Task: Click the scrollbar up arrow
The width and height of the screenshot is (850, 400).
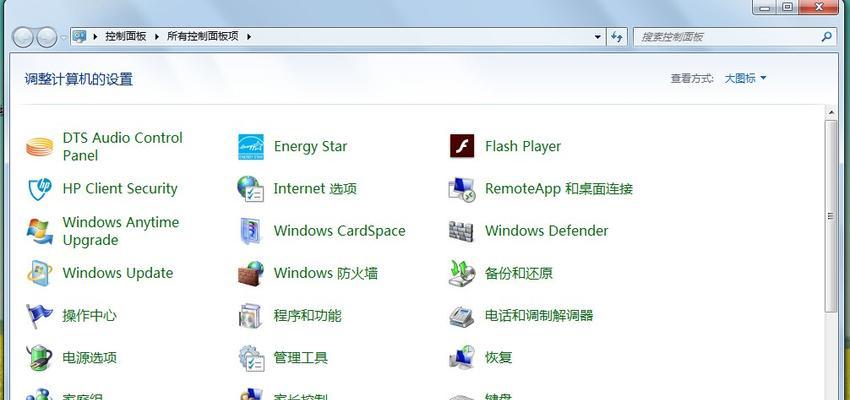Action: click(831, 112)
